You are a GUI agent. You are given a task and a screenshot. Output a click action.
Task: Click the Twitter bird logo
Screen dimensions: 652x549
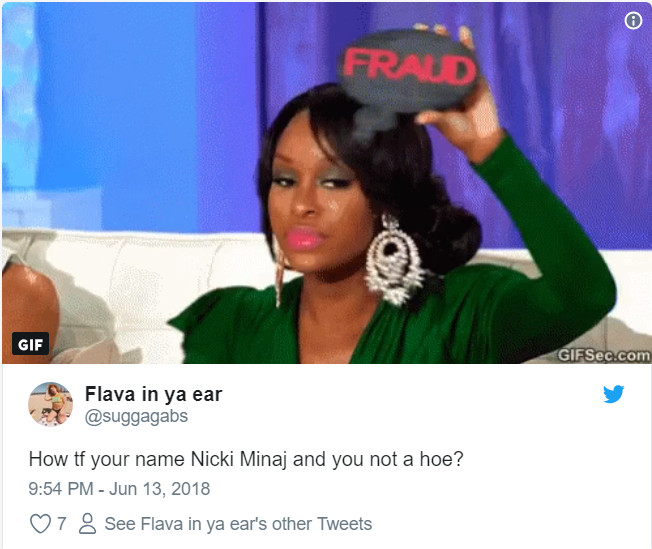[613, 394]
